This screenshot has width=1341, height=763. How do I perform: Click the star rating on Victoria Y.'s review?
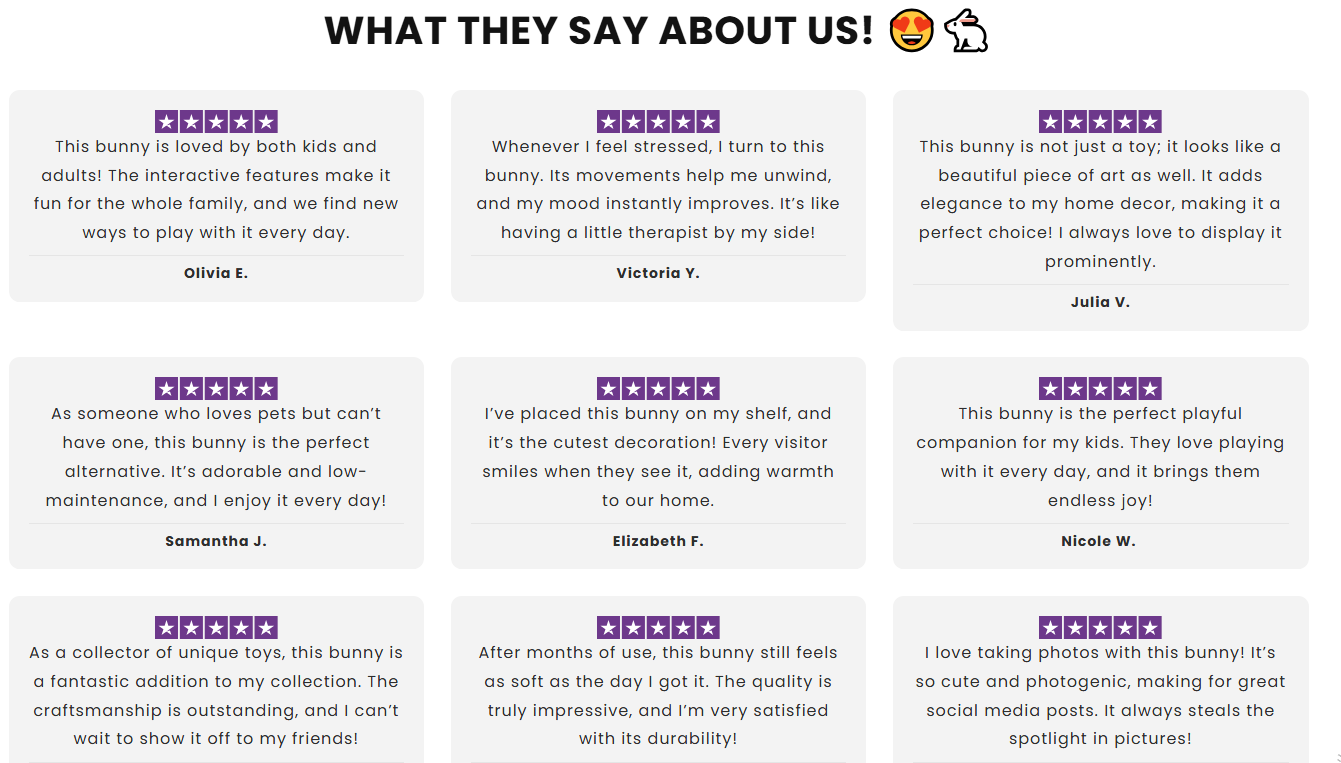pyautogui.click(x=658, y=122)
